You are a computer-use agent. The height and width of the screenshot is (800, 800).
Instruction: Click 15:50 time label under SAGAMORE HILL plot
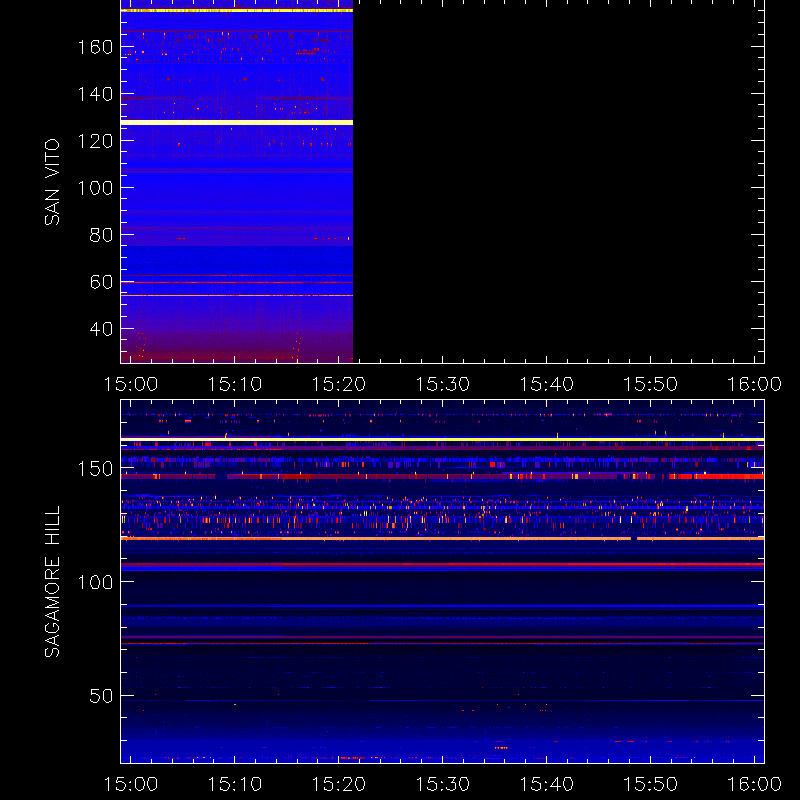click(x=651, y=784)
